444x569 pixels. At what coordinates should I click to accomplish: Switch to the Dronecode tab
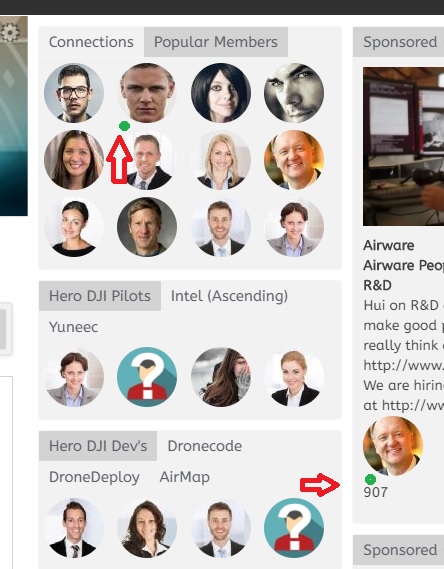coord(205,446)
